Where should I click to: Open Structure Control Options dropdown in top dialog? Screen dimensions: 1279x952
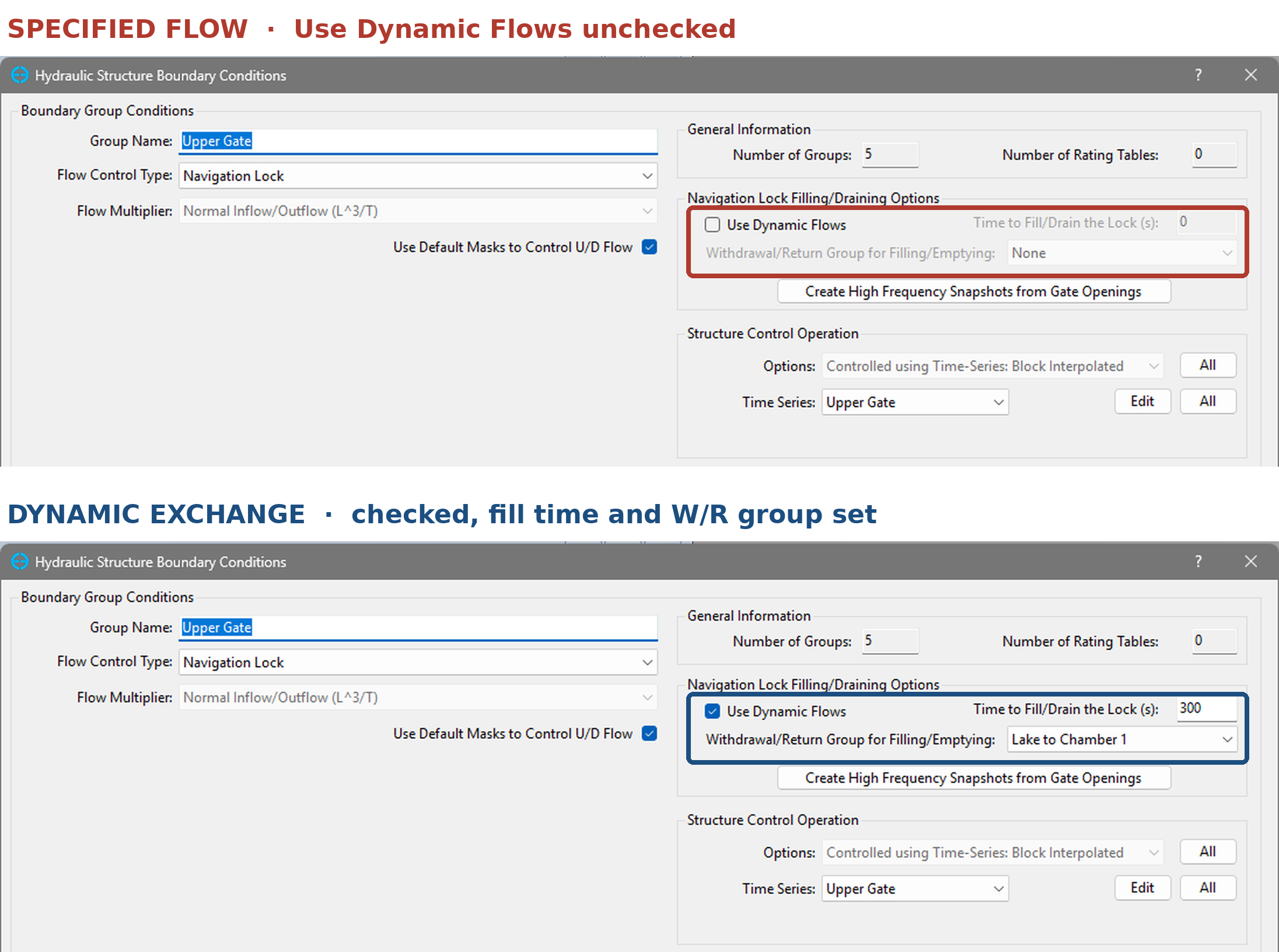[993, 366]
